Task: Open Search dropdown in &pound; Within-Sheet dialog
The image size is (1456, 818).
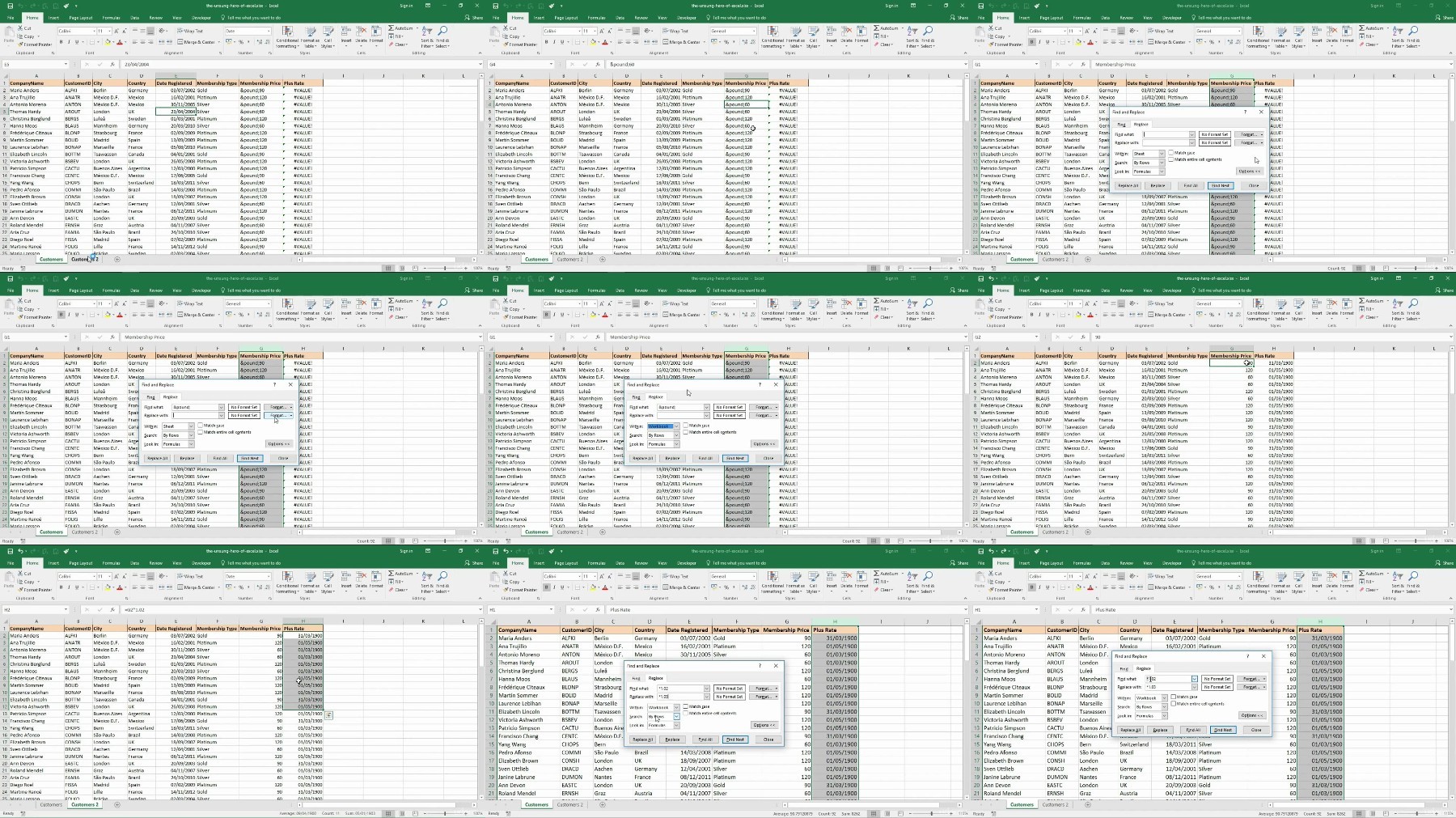Action: [x=191, y=435]
